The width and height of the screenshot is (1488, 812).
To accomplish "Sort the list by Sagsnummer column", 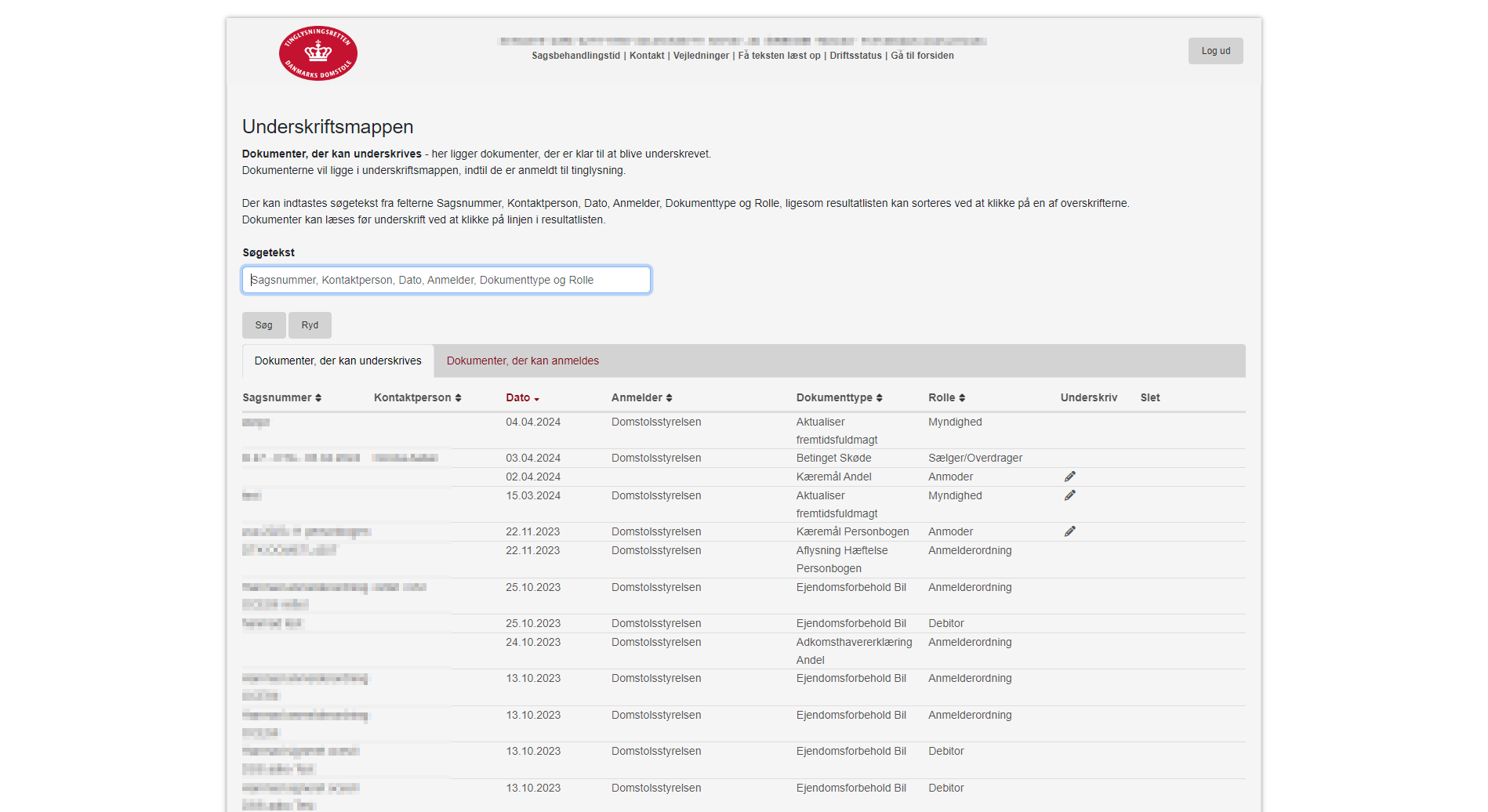I will pos(281,397).
